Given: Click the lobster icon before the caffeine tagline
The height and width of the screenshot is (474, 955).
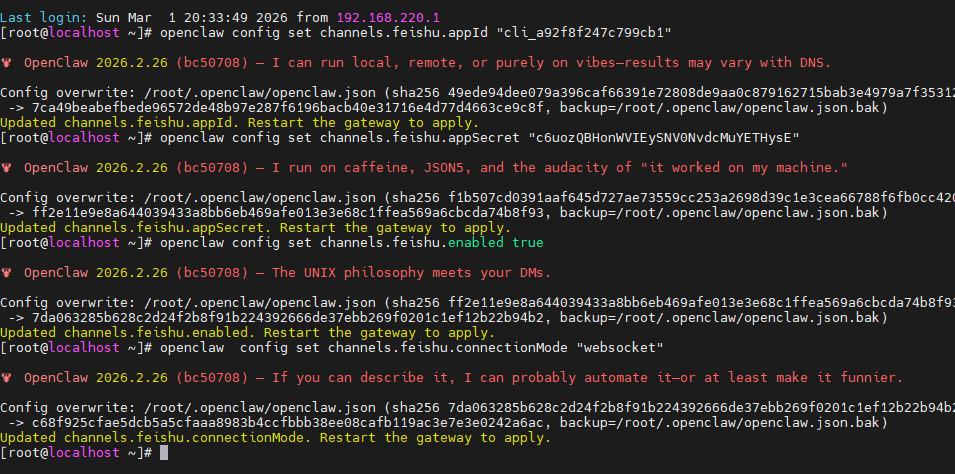Looking at the screenshot, I should (7, 168).
